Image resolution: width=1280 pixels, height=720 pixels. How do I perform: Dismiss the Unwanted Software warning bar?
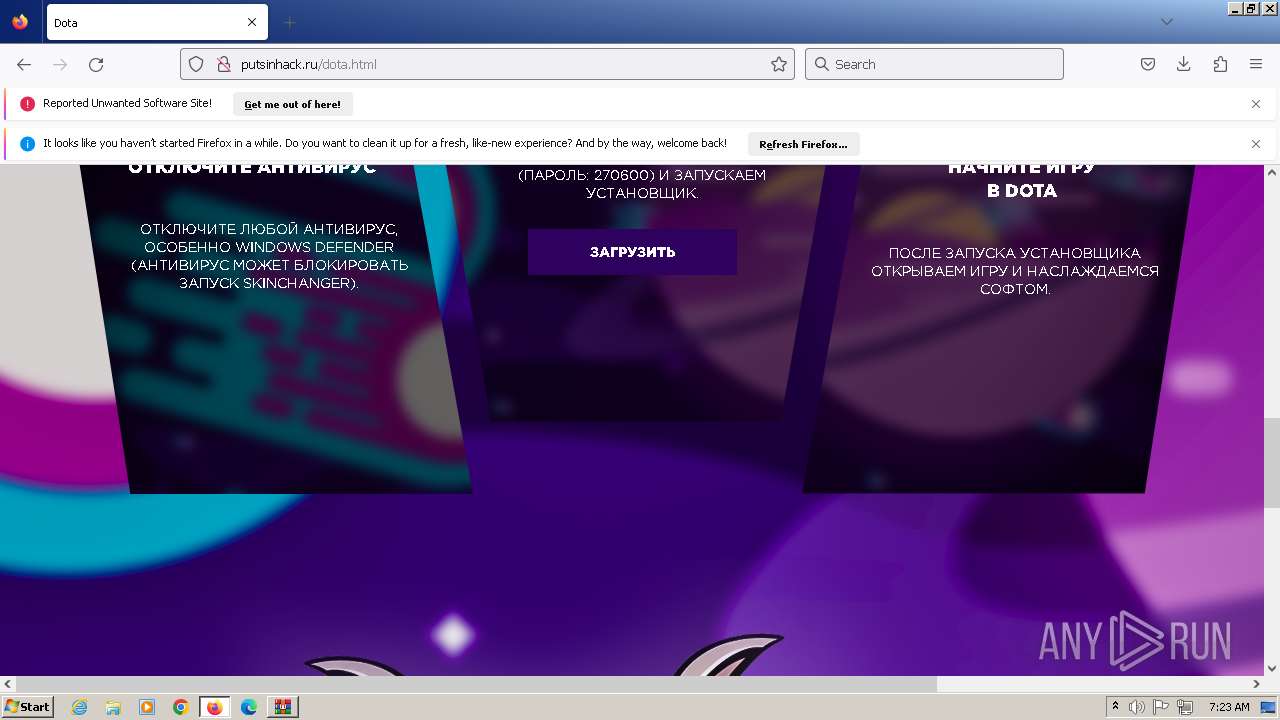[1256, 104]
